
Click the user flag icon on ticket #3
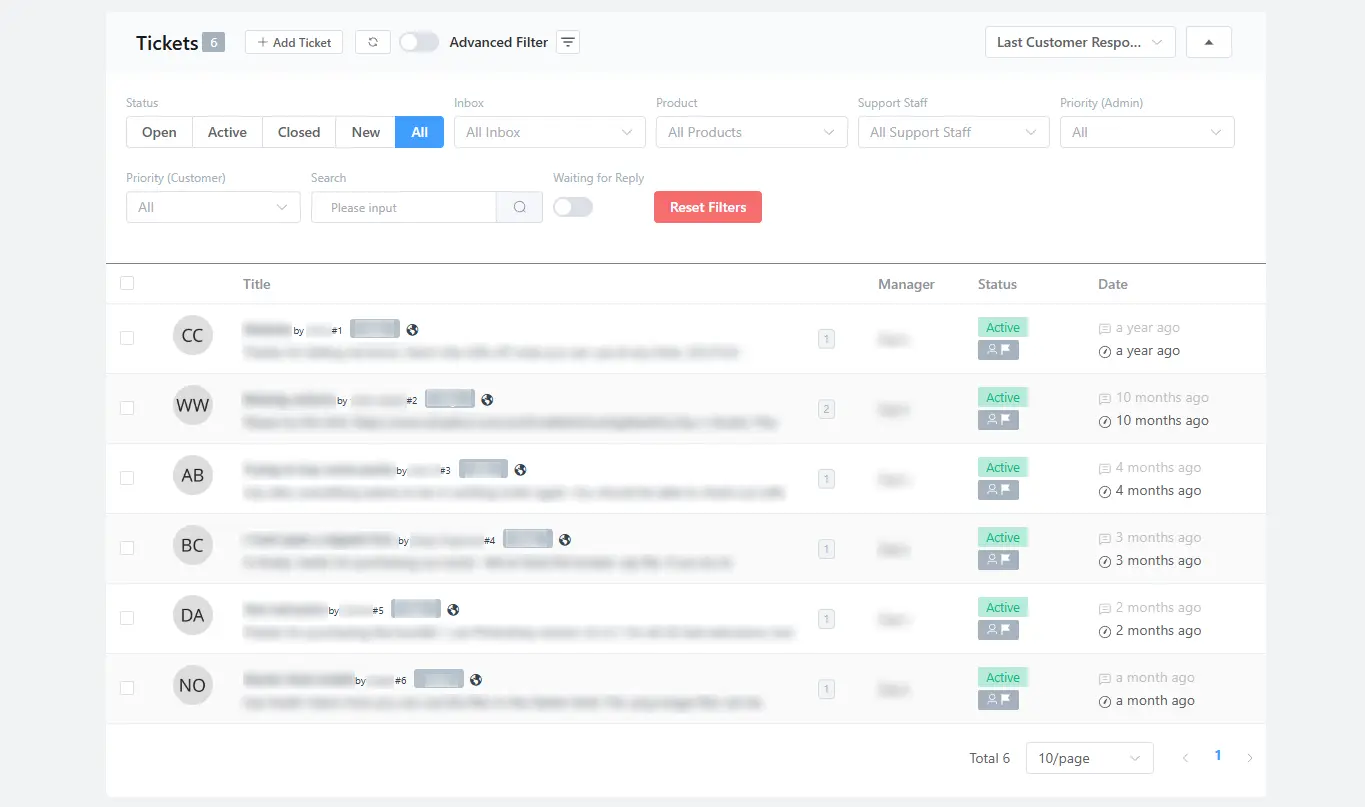coord(998,490)
